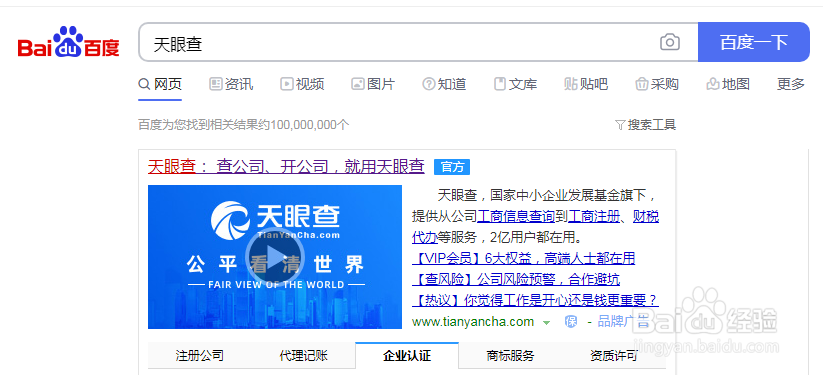The height and width of the screenshot is (375, 823).
Task: Play the 天眼查 promo video
Action: click(x=275, y=257)
